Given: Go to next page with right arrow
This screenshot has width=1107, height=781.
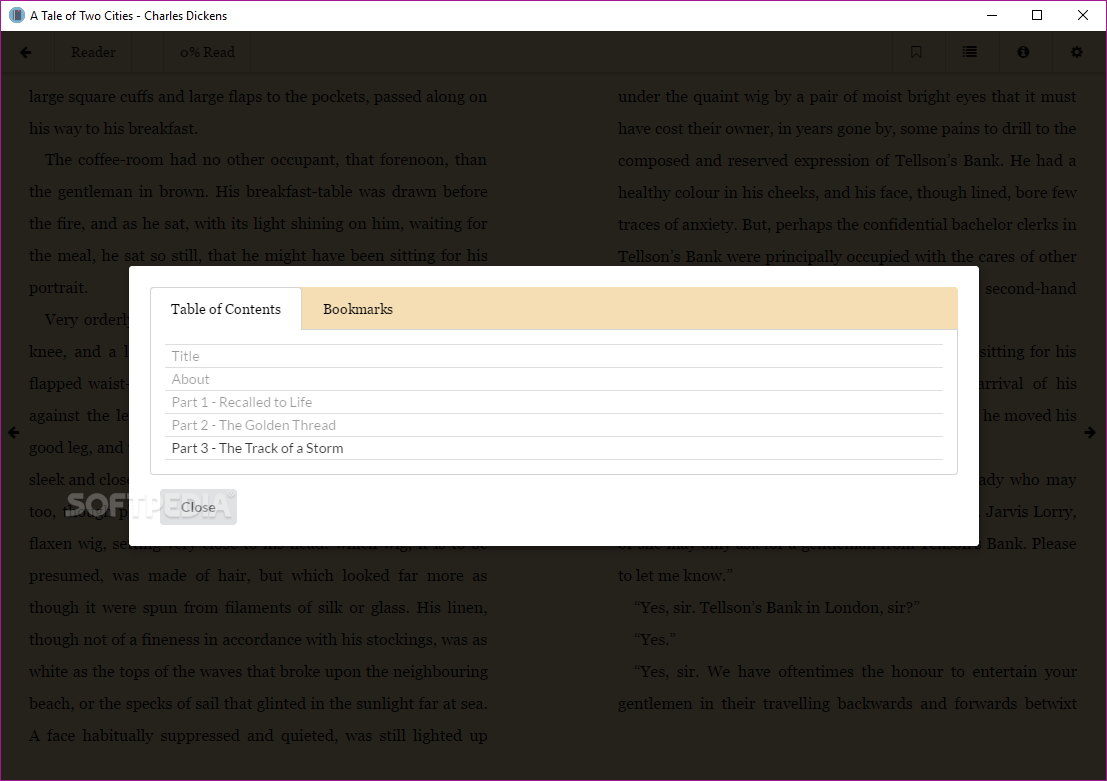Looking at the screenshot, I should click(x=1090, y=432).
